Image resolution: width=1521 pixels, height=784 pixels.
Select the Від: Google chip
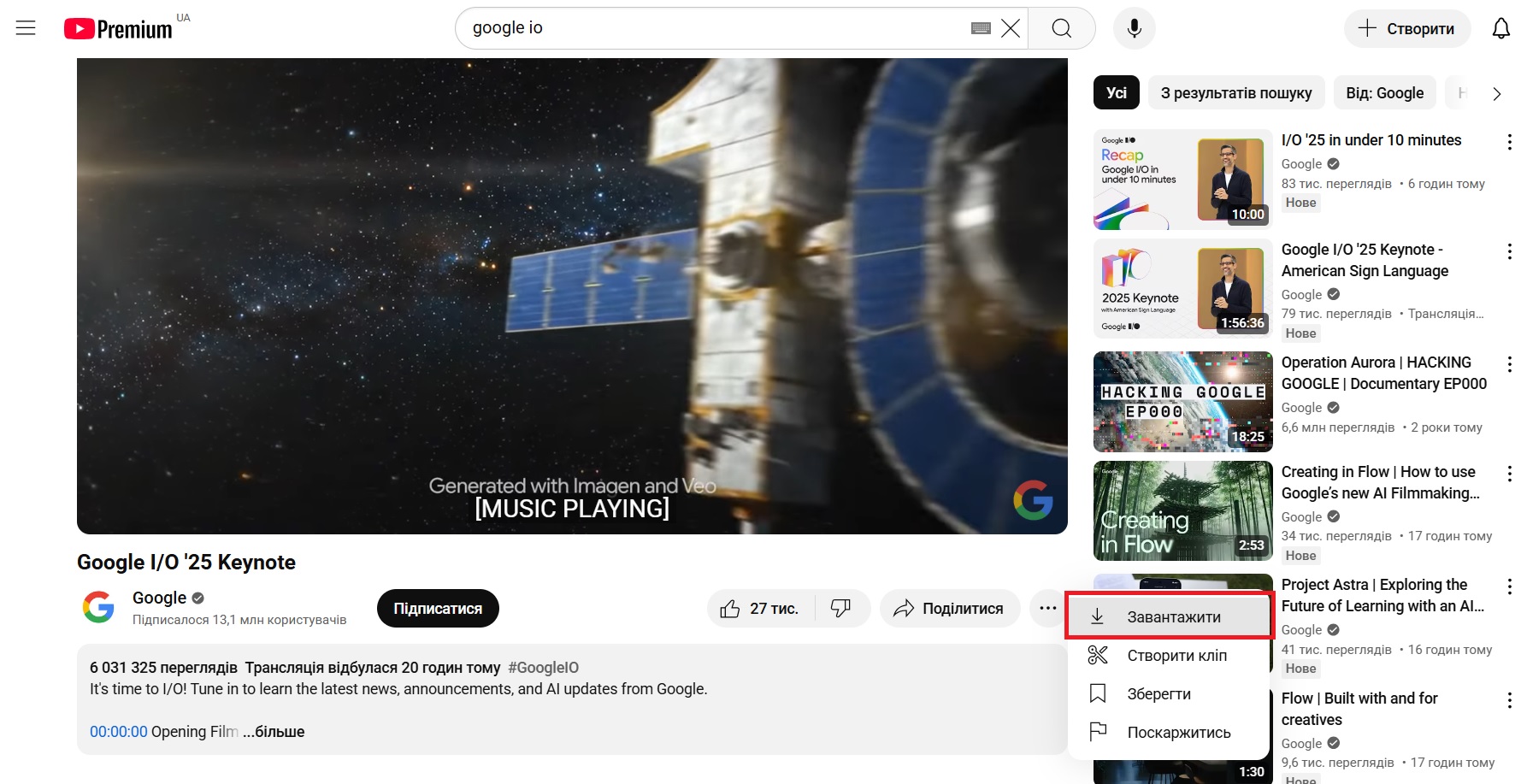(x=1385, y=93)
